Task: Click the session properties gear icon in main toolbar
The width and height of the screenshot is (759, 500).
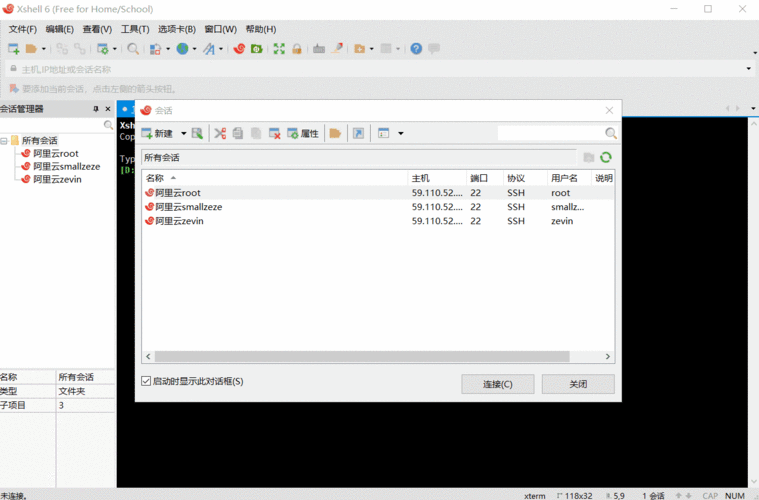Action: 103,48
